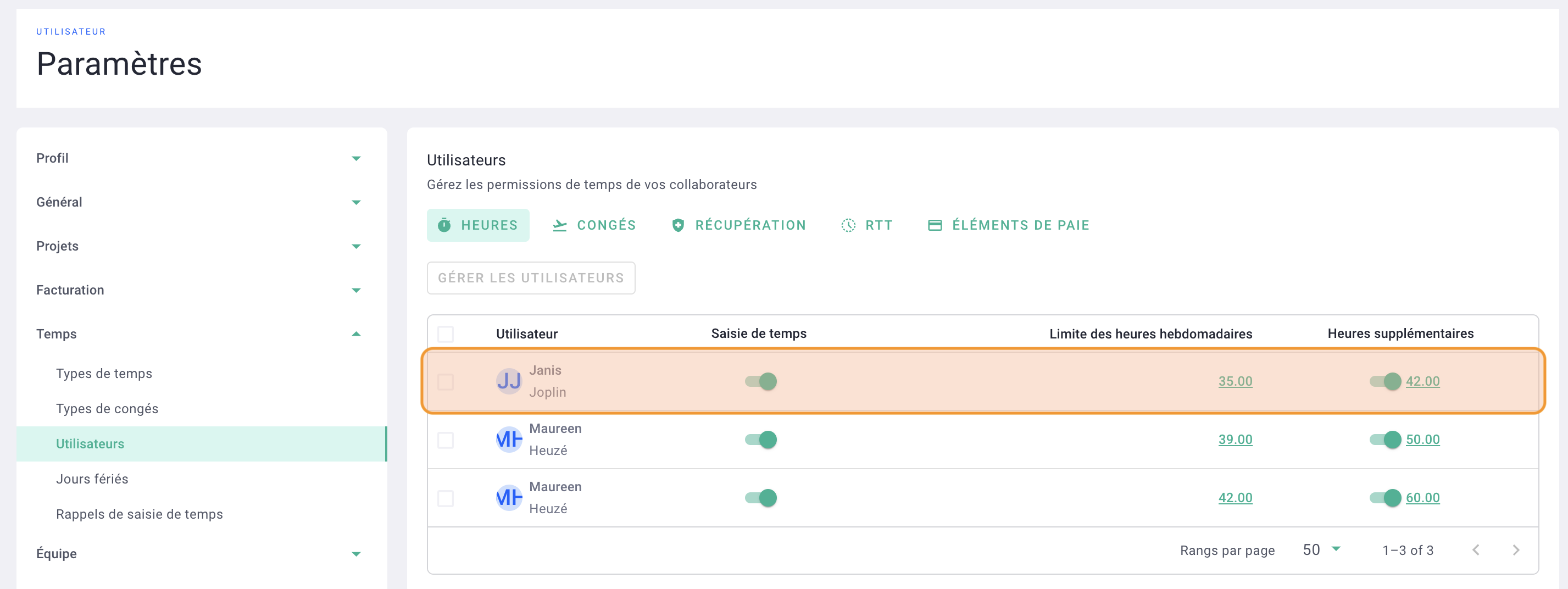This screenshot has height=589, width=1568.
Task: Click the Saisie de temps column header
Action: [x=758, y=334]
